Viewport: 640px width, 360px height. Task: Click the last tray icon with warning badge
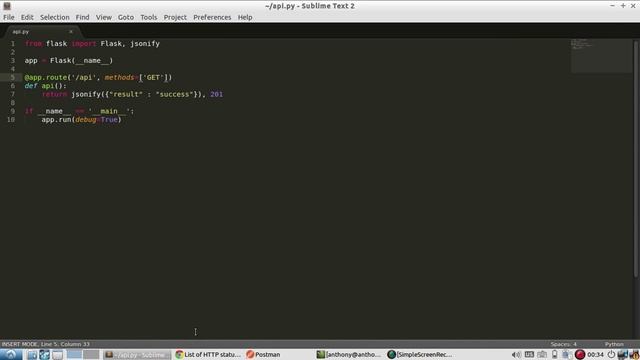click(x=634, y=355)
